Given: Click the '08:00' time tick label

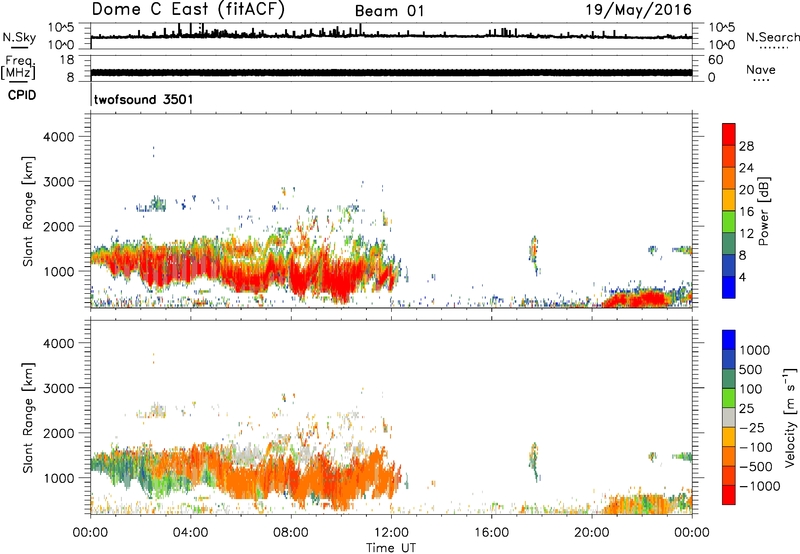Looking at the screenshot, I should (x=291, y=533).
